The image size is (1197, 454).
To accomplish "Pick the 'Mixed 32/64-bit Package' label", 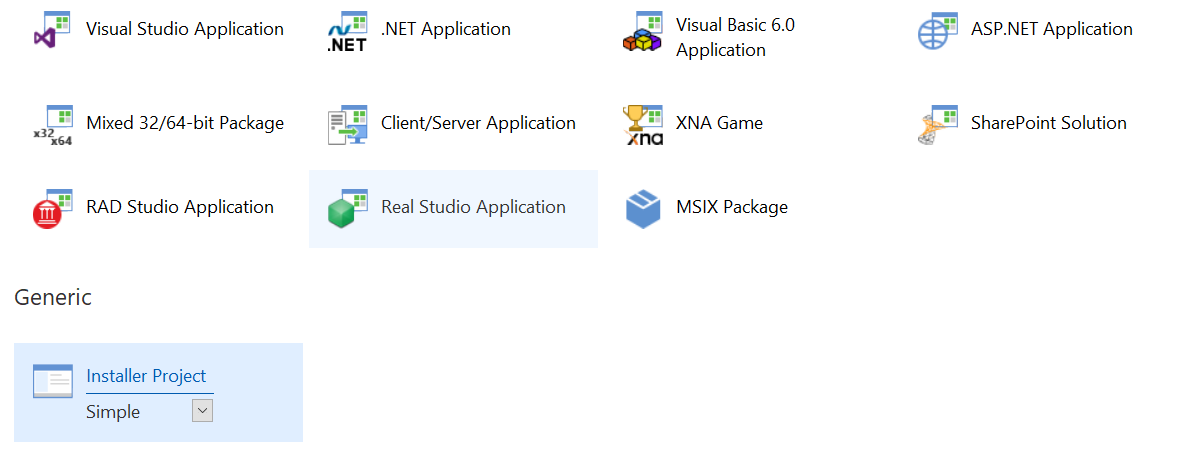I will [x=185, y=123].
